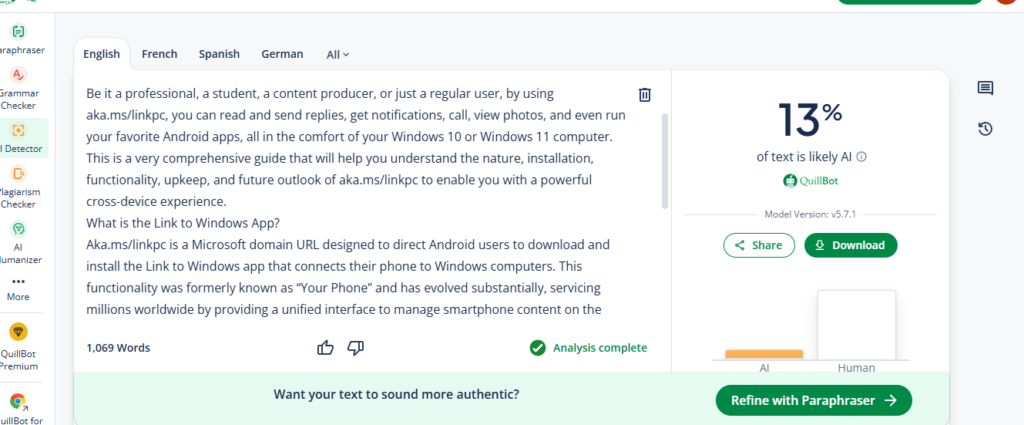Select the German language tab
Image resolution: width=1024 pixels, height=425 pixels.
[282, 54]
